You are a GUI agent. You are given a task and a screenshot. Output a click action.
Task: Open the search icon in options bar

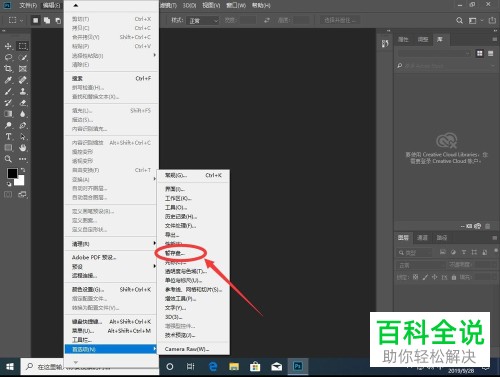pos(459,21)
